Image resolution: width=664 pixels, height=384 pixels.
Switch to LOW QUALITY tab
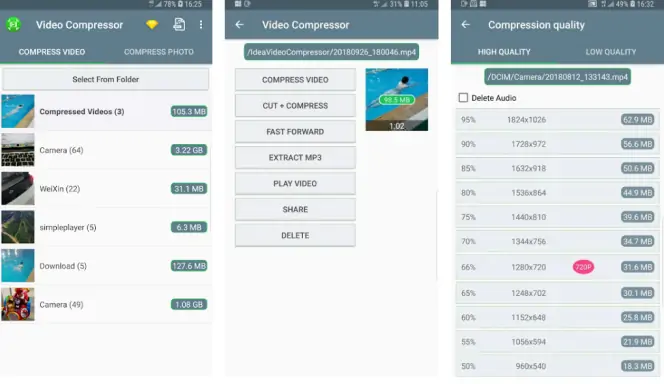[611, 52]
